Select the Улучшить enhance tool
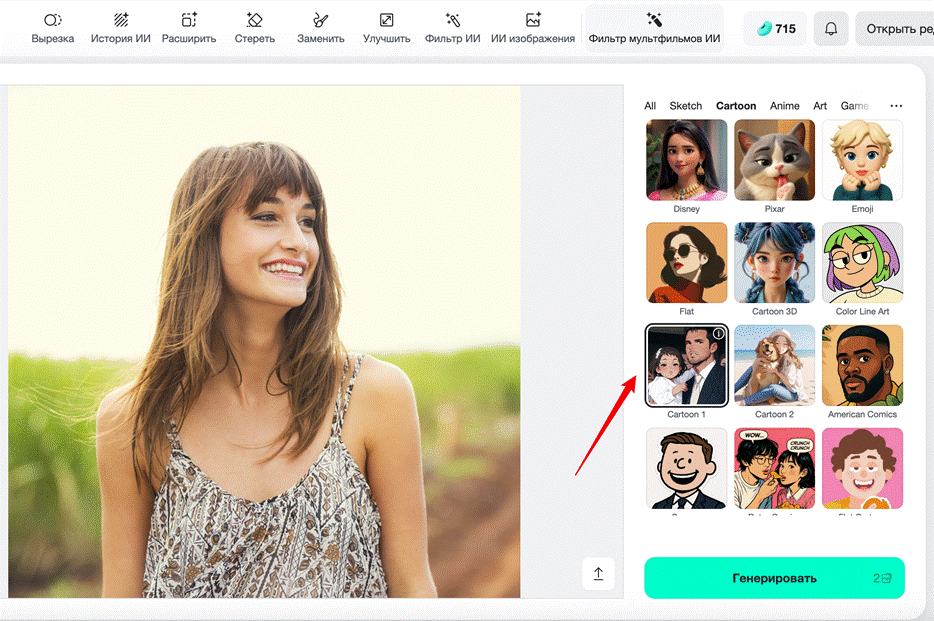Viewport: 934px width, 621px height. click(386, 28)
